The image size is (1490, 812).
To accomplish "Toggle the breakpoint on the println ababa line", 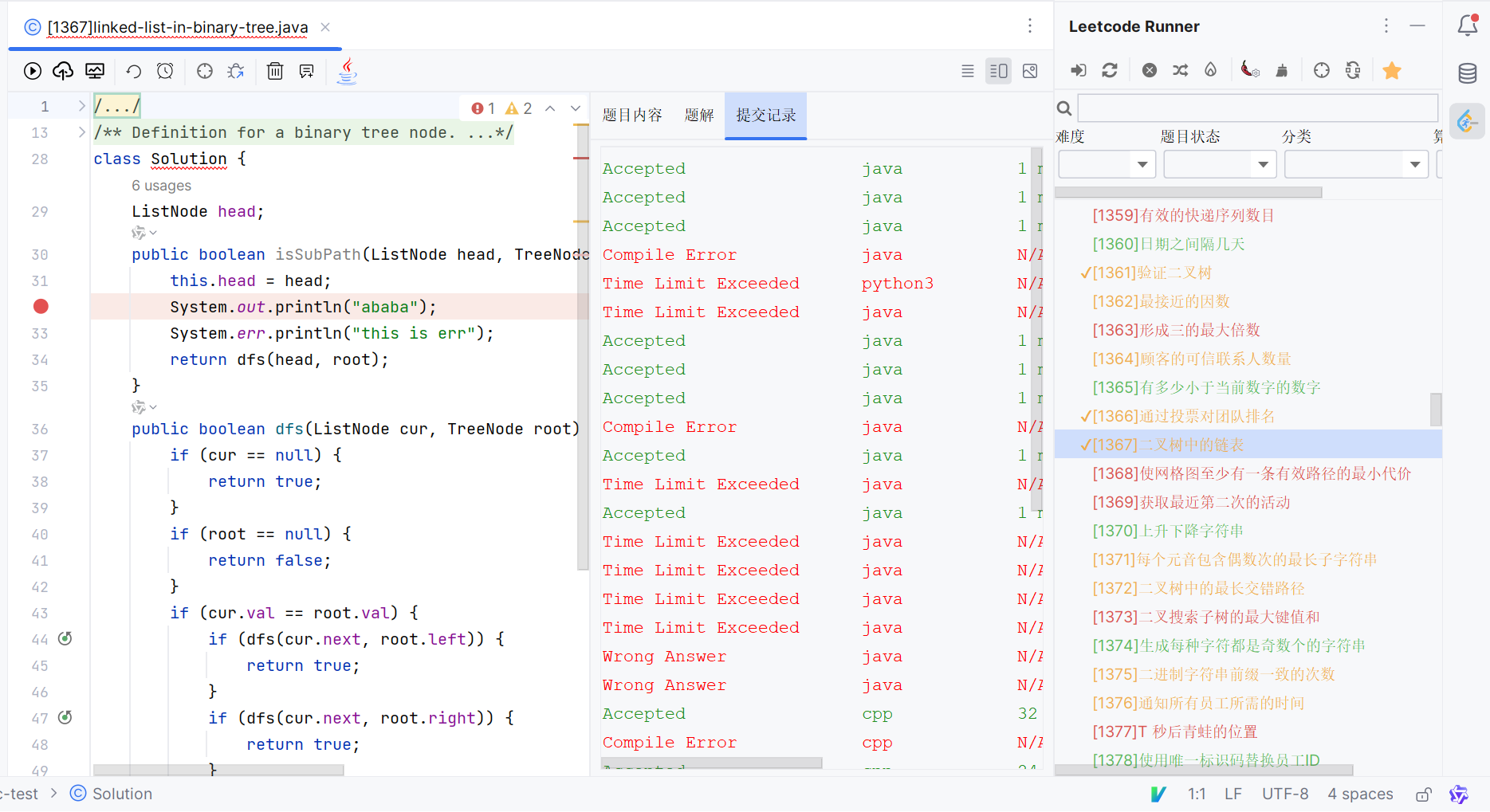I will tap(41, 306).
